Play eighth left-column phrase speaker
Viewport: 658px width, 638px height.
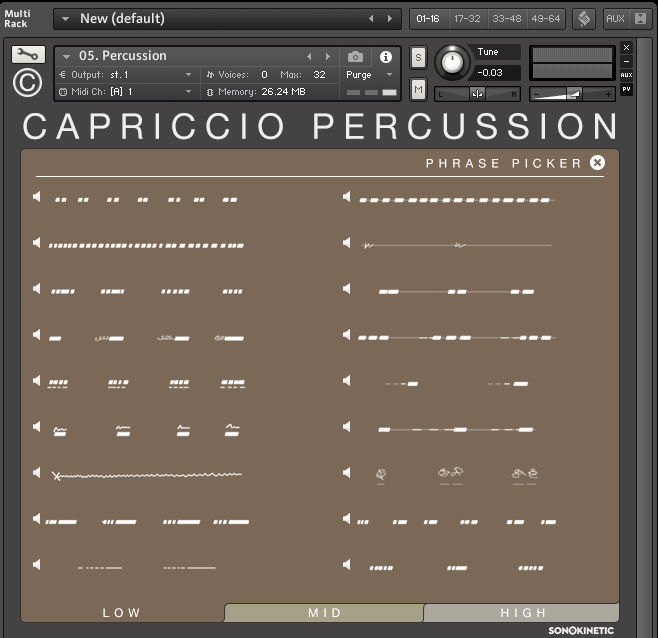(x=37, y=519)
